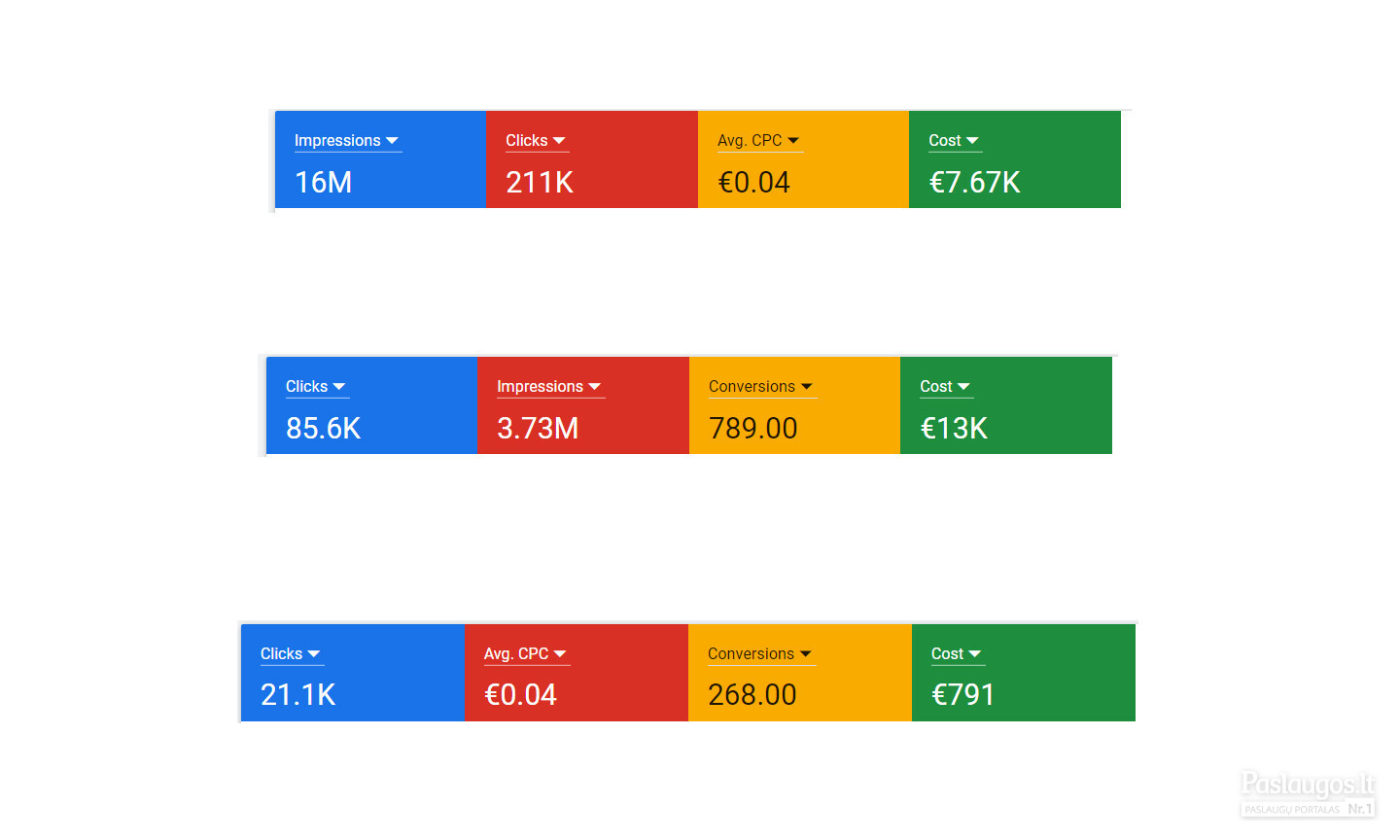Select the red 211K clicks card
Viewport: 1400px width, 840px height.
[592, 159]
